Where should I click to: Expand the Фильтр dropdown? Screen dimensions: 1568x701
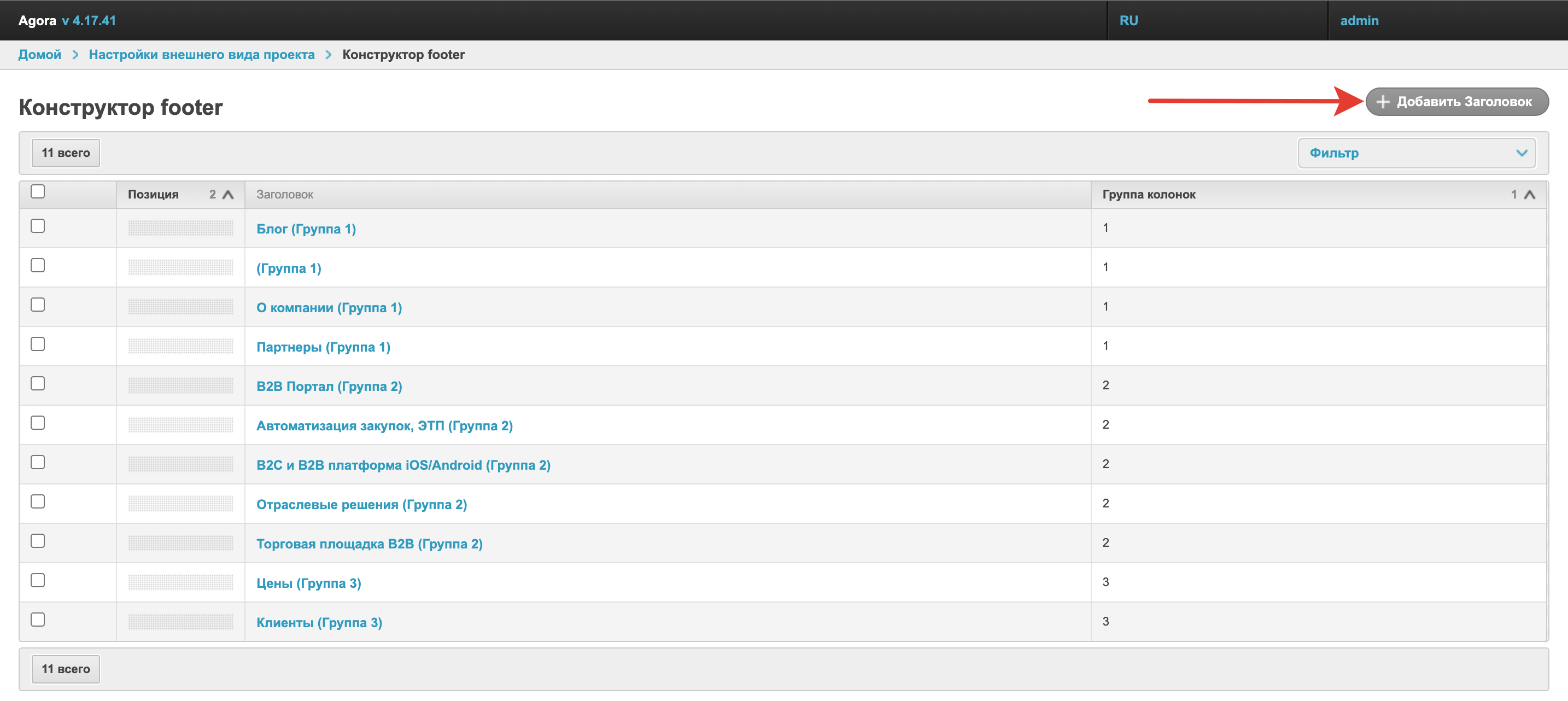pos(1416,153)
